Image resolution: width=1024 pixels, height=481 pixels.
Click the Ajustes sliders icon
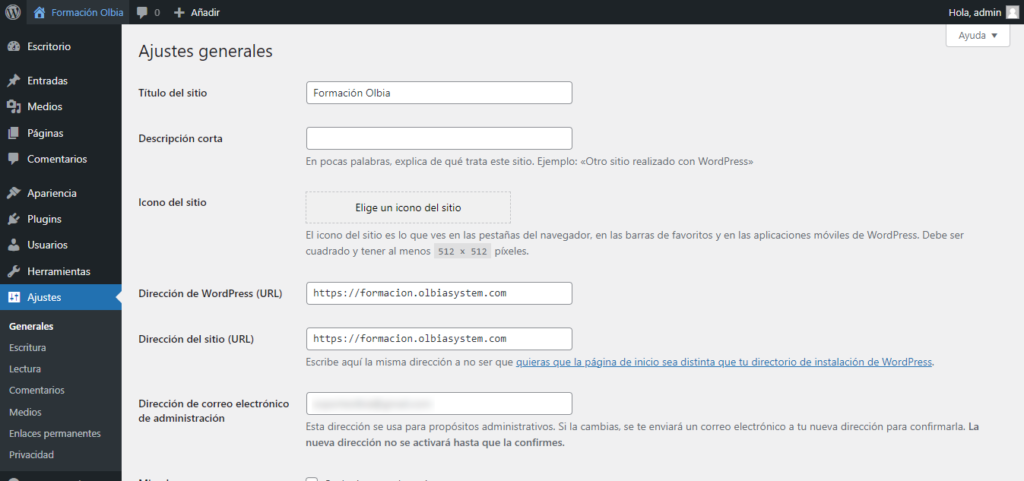tap(13, 298)
